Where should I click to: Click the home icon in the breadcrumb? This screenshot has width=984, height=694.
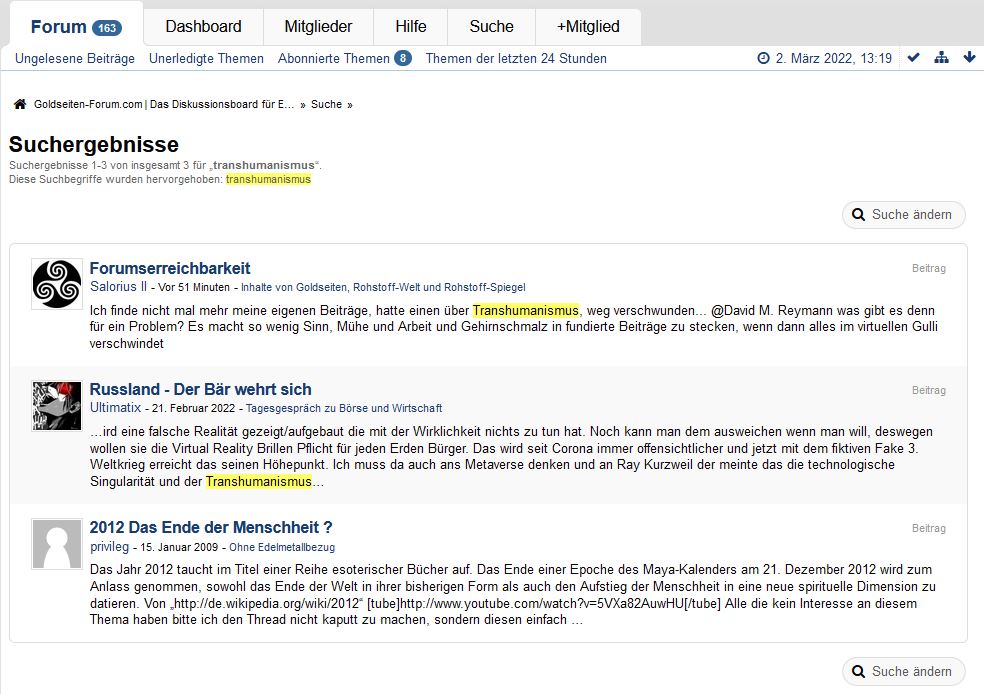[x=20, y=104]
